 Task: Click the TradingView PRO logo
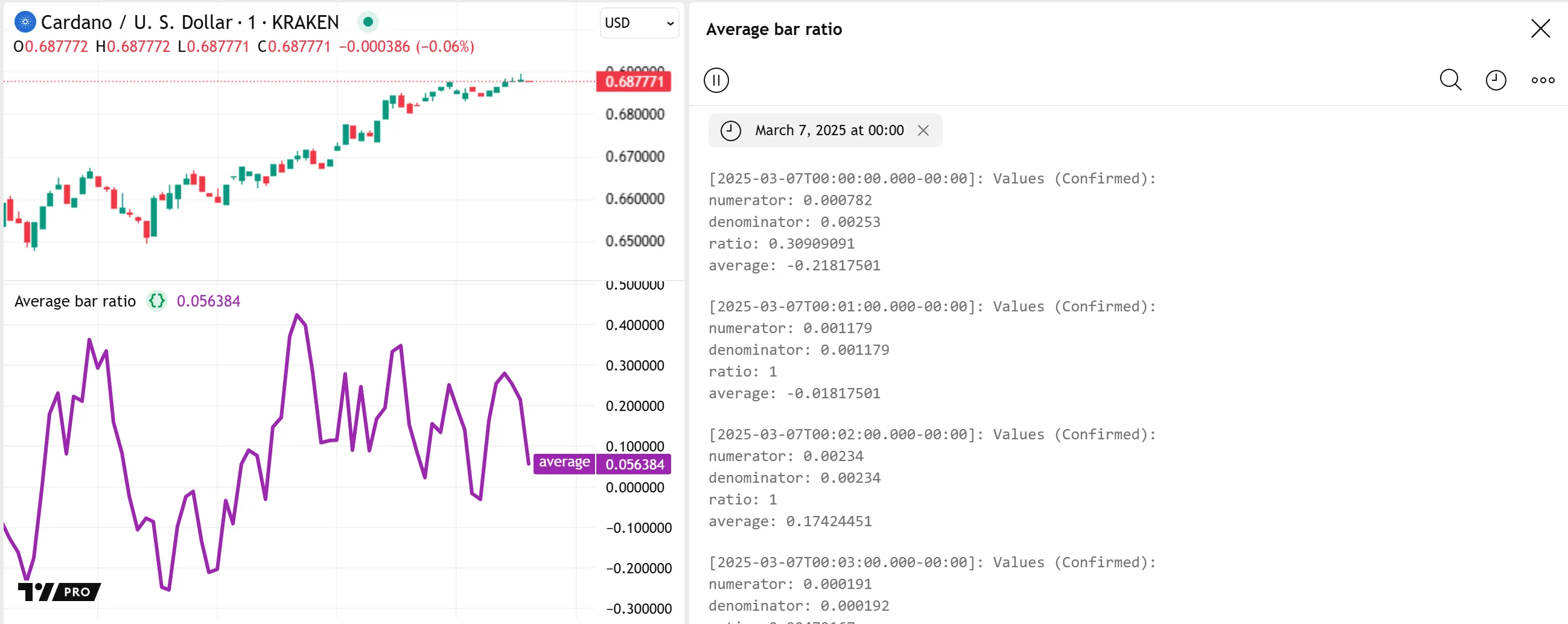point(59,591)
